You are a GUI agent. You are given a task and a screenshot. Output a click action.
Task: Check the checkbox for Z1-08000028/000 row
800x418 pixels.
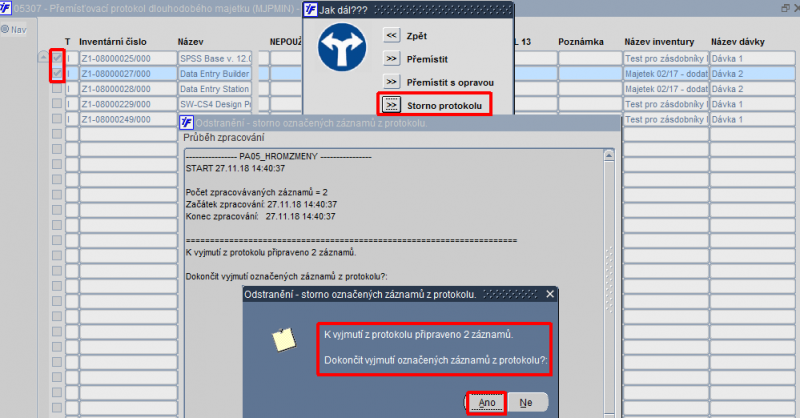coord(57,89)
